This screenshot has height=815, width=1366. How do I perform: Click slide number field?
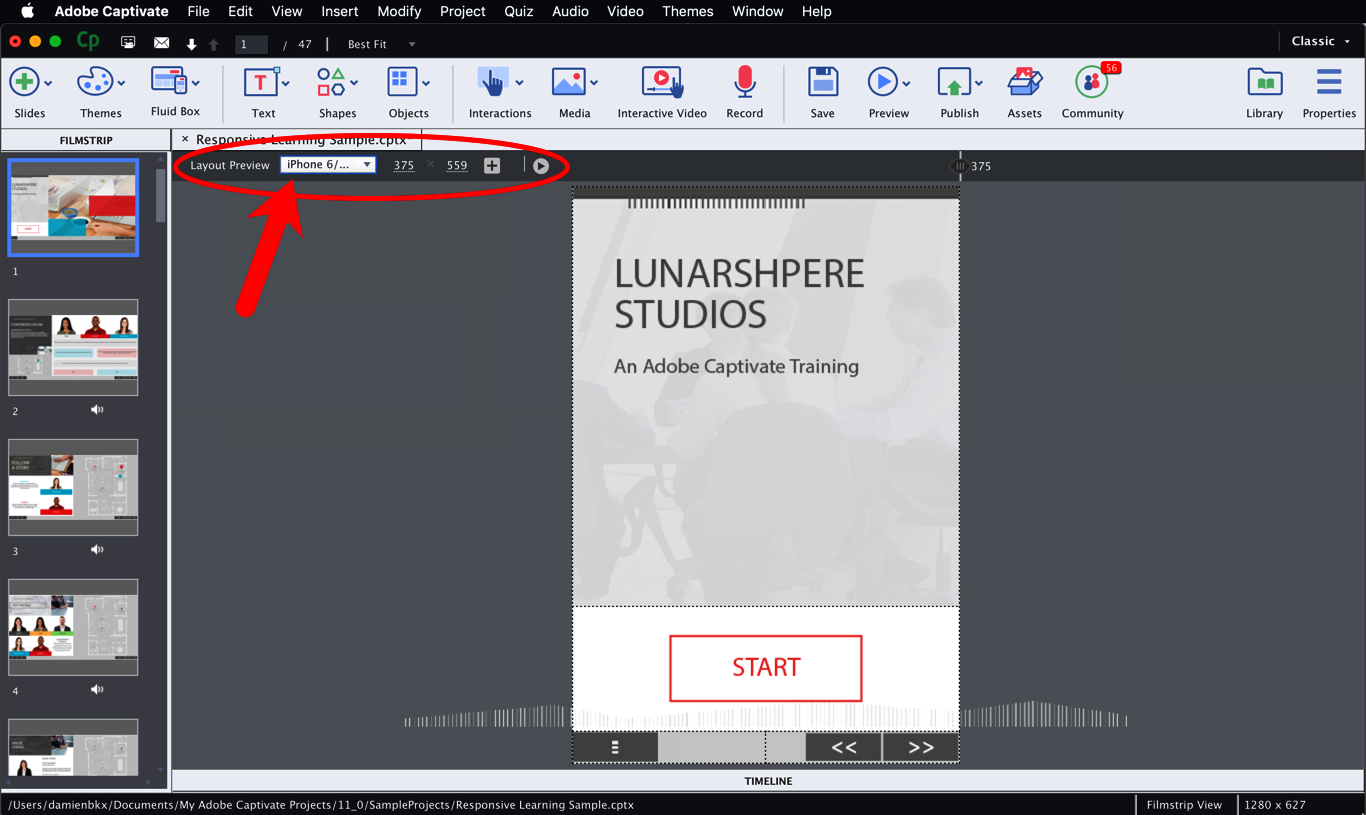tap(251, 44)
